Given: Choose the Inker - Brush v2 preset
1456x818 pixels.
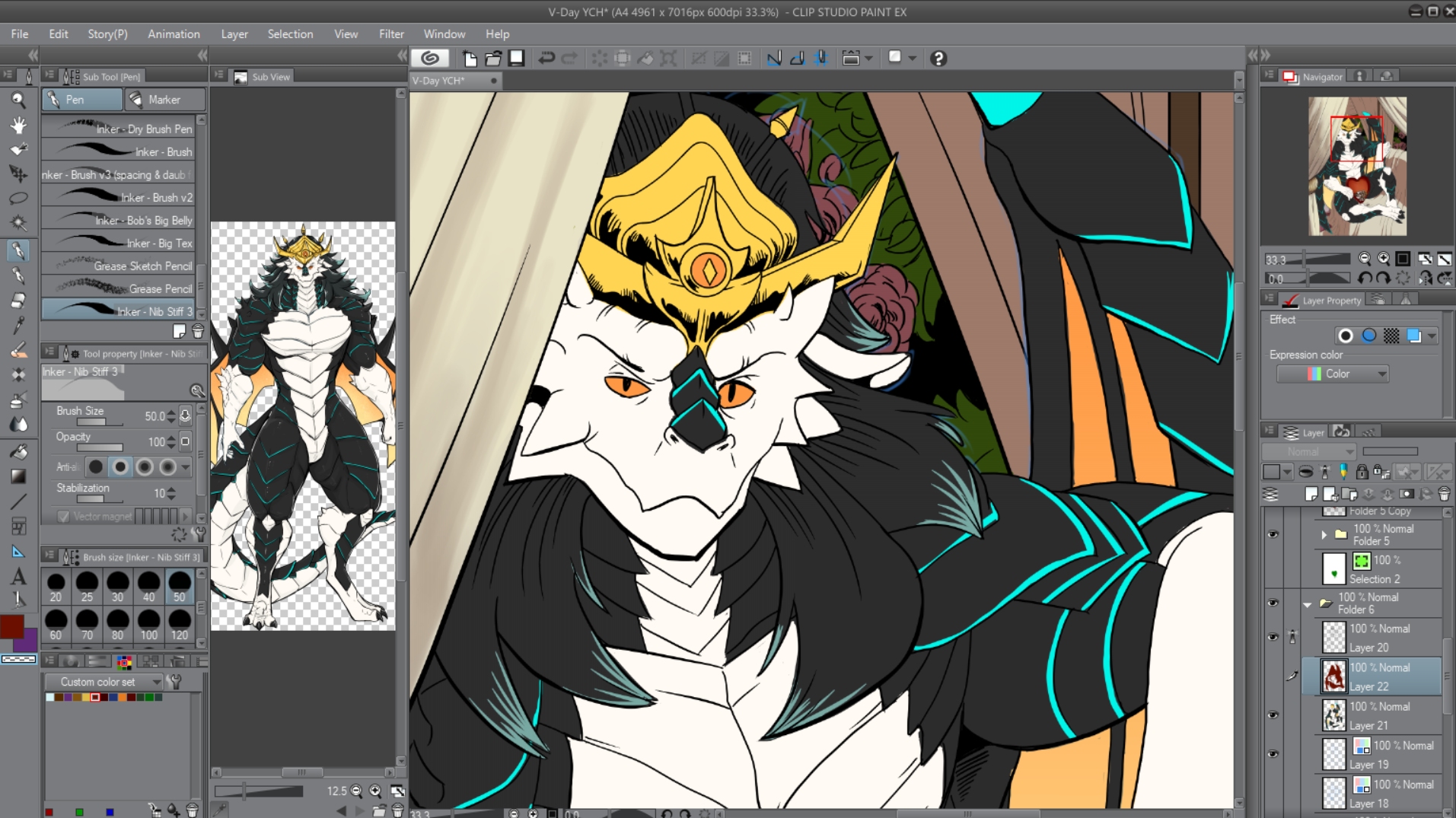Looking at the screenshot, I should [x=119, y=197].
